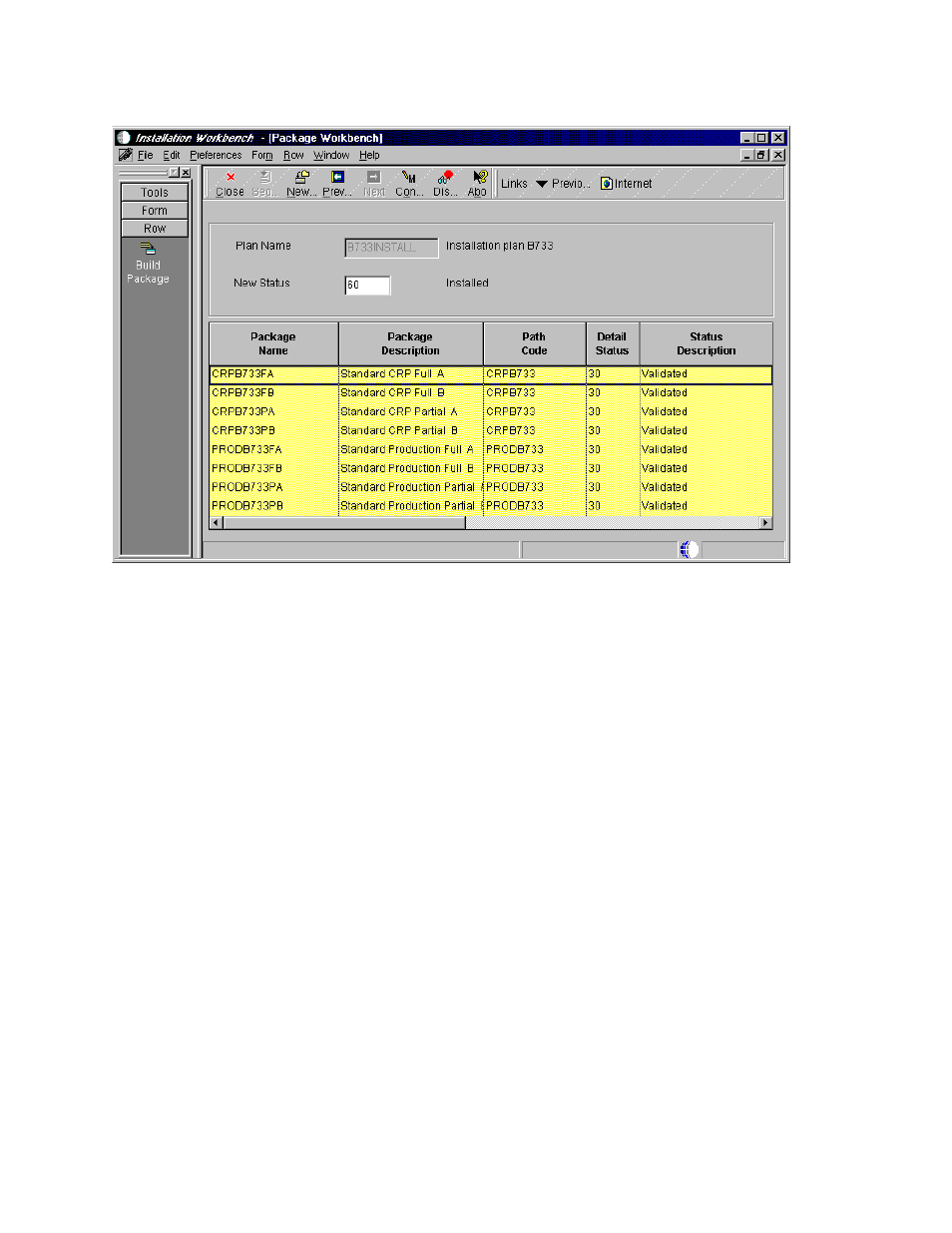
Task: Click the Standard Production Full A cell
Action: pyautogui.click(x=410, y=450)
